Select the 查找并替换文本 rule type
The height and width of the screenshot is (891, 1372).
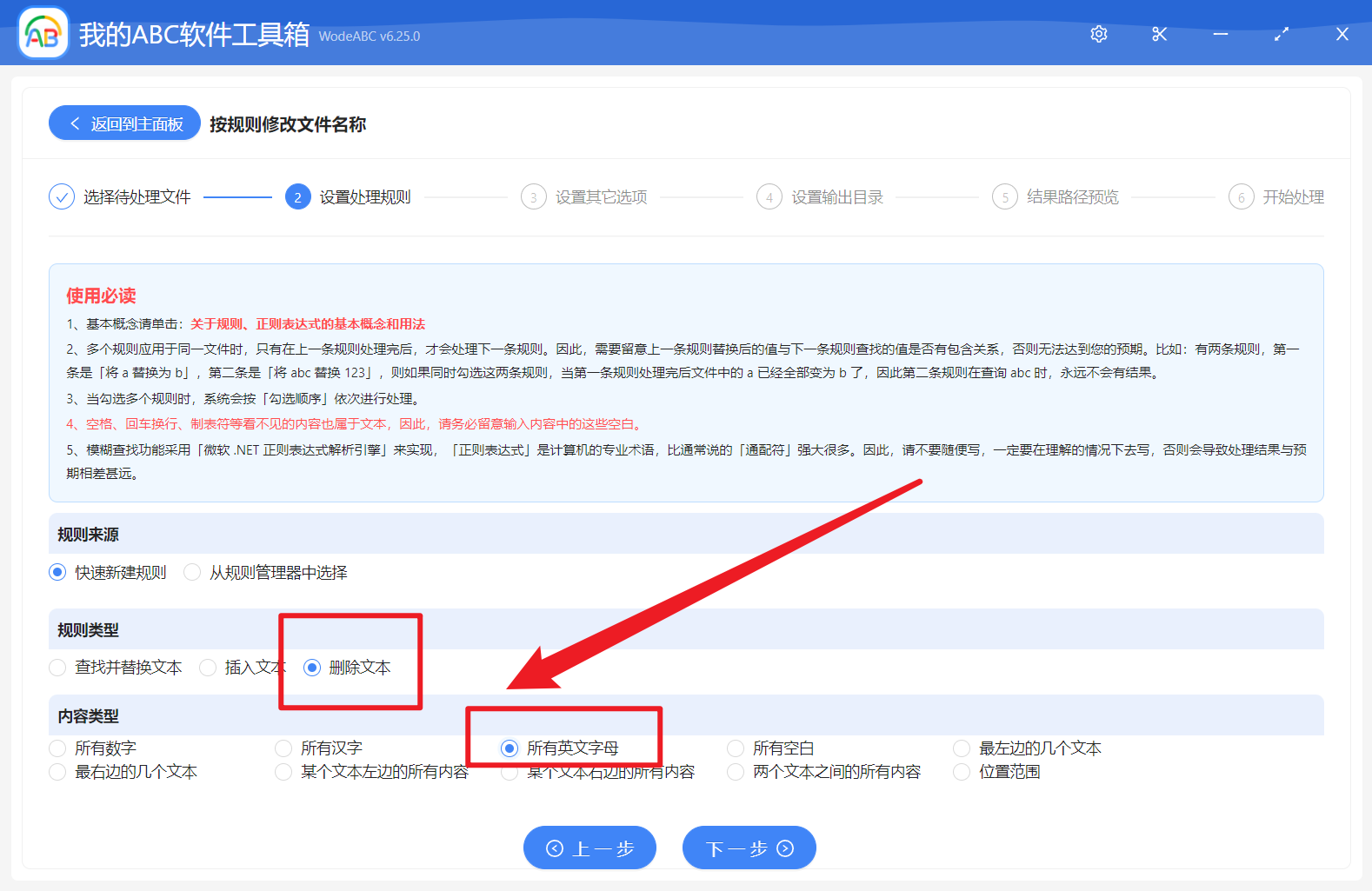58,668
